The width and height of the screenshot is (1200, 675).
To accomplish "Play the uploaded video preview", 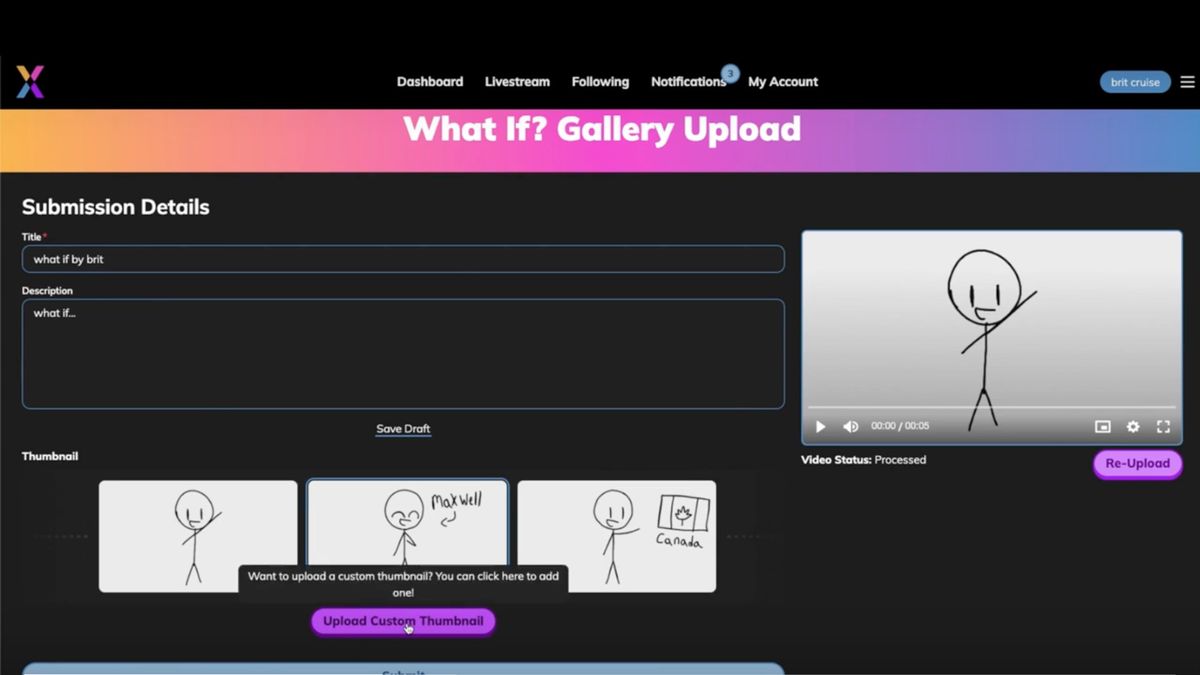I will point(820,426).
